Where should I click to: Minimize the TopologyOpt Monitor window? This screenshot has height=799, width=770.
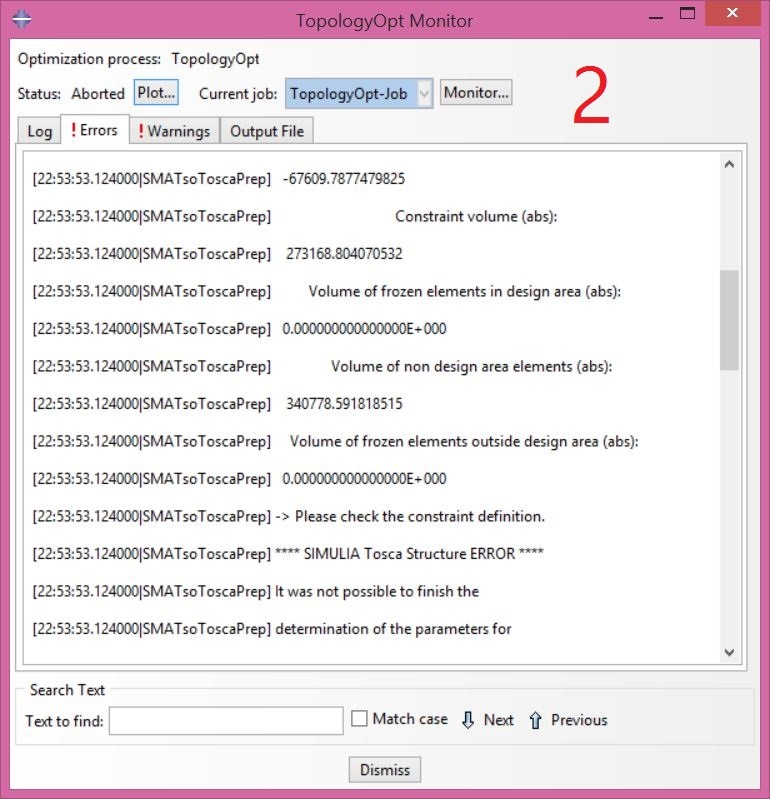[656, 17]
